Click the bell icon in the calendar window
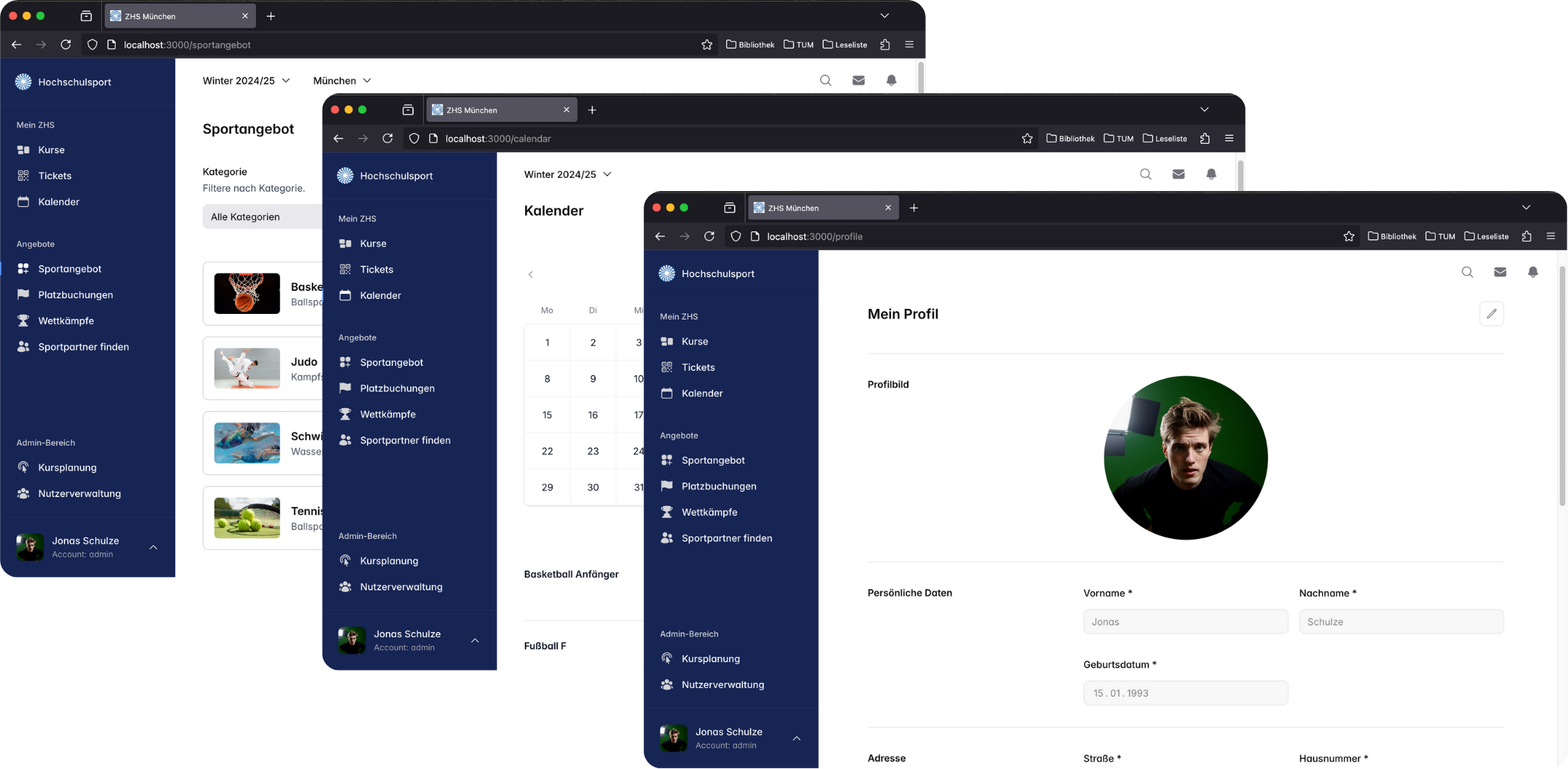 coord(1211,174)
